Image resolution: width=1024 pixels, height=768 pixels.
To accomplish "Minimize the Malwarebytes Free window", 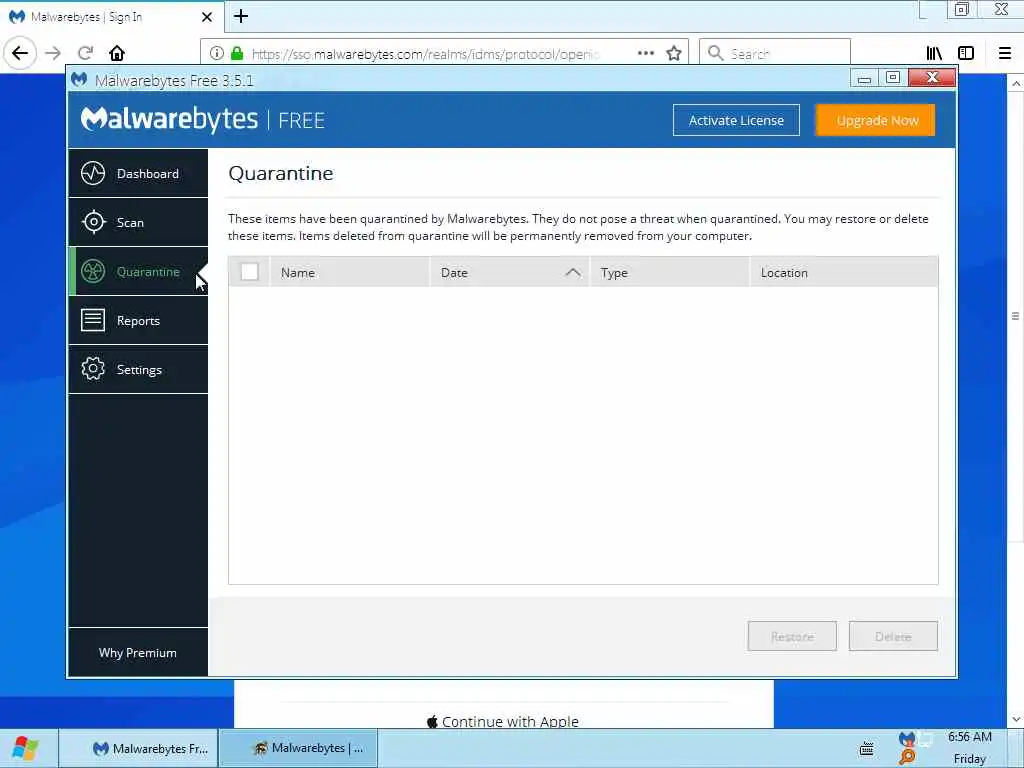I will 864,78.
